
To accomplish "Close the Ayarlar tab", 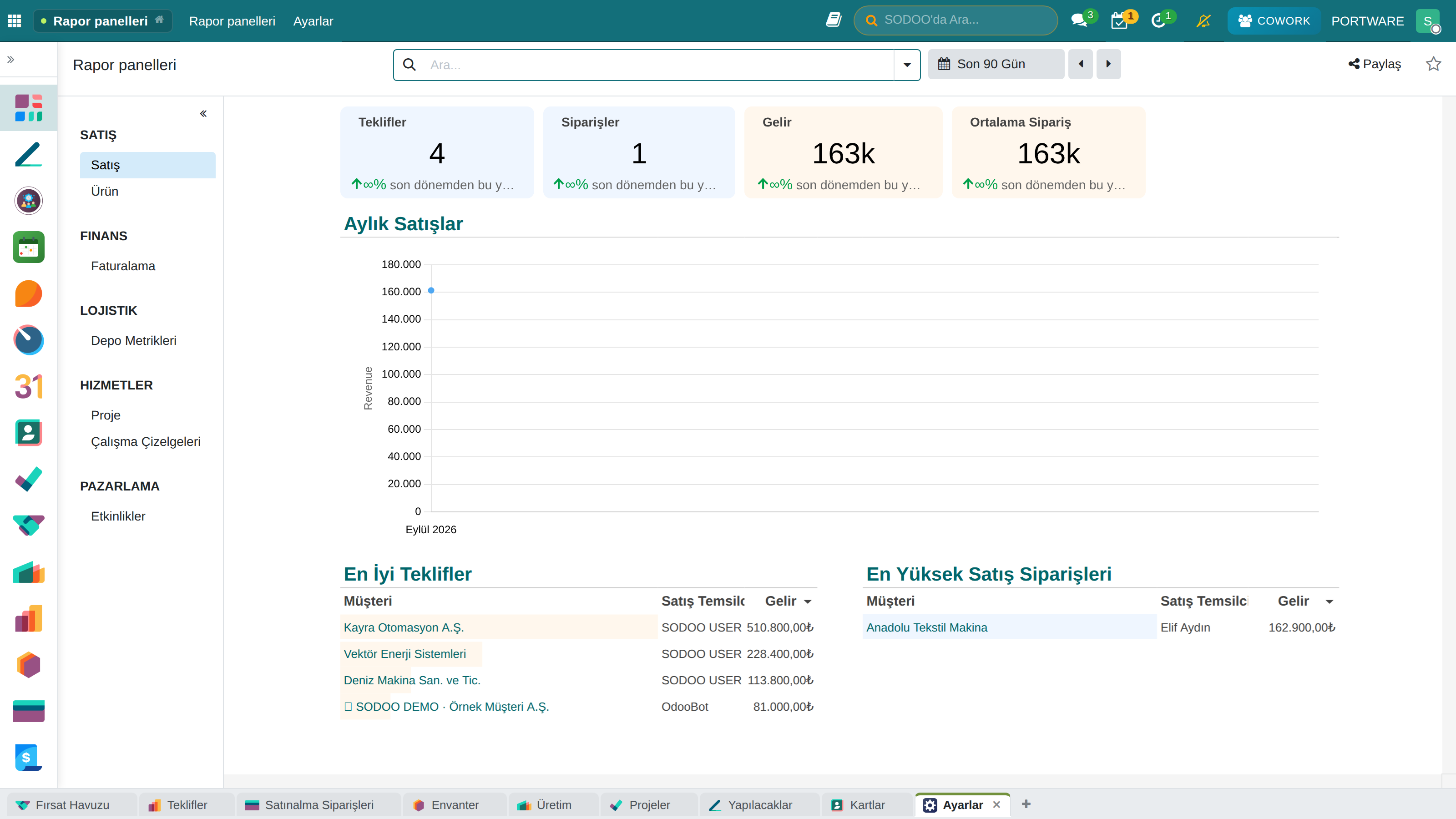I will (x=996, y=804).
